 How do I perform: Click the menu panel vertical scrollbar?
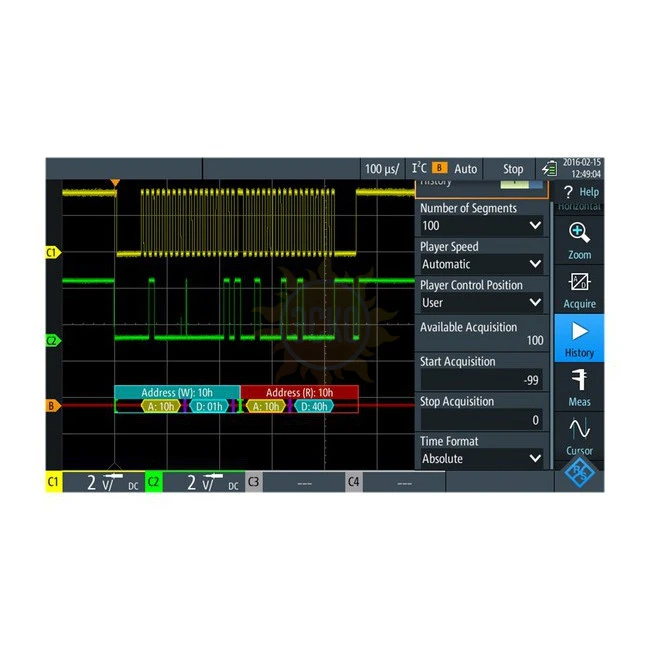[551, 335]
